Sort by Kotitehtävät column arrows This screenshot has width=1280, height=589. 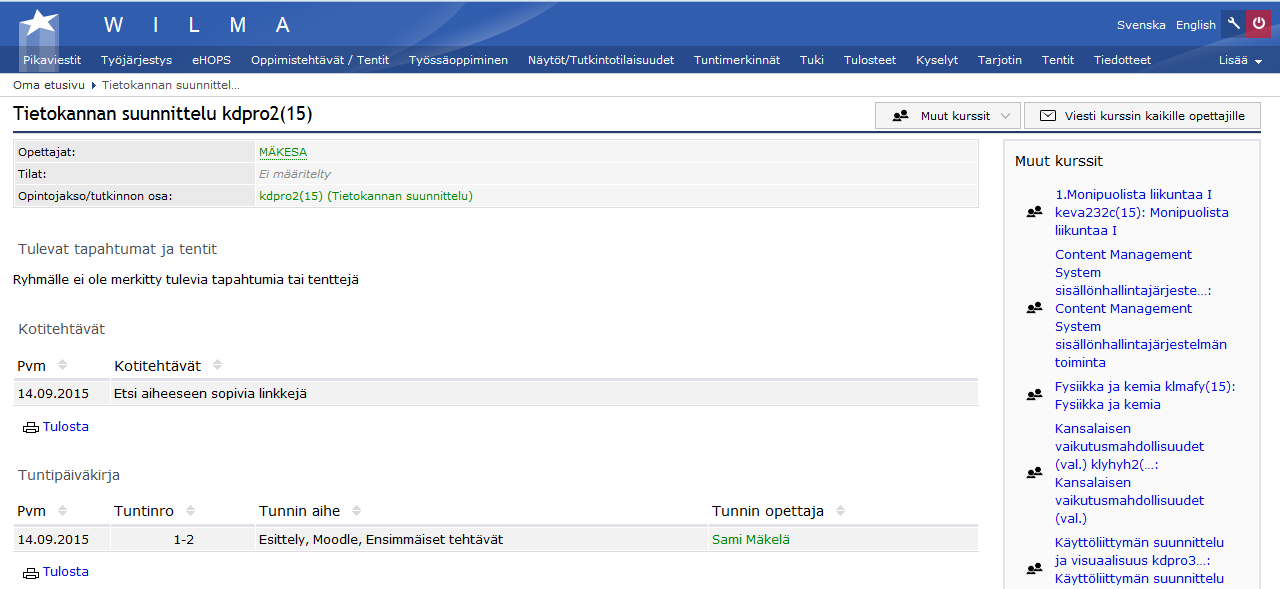click(x=217, y=365)
